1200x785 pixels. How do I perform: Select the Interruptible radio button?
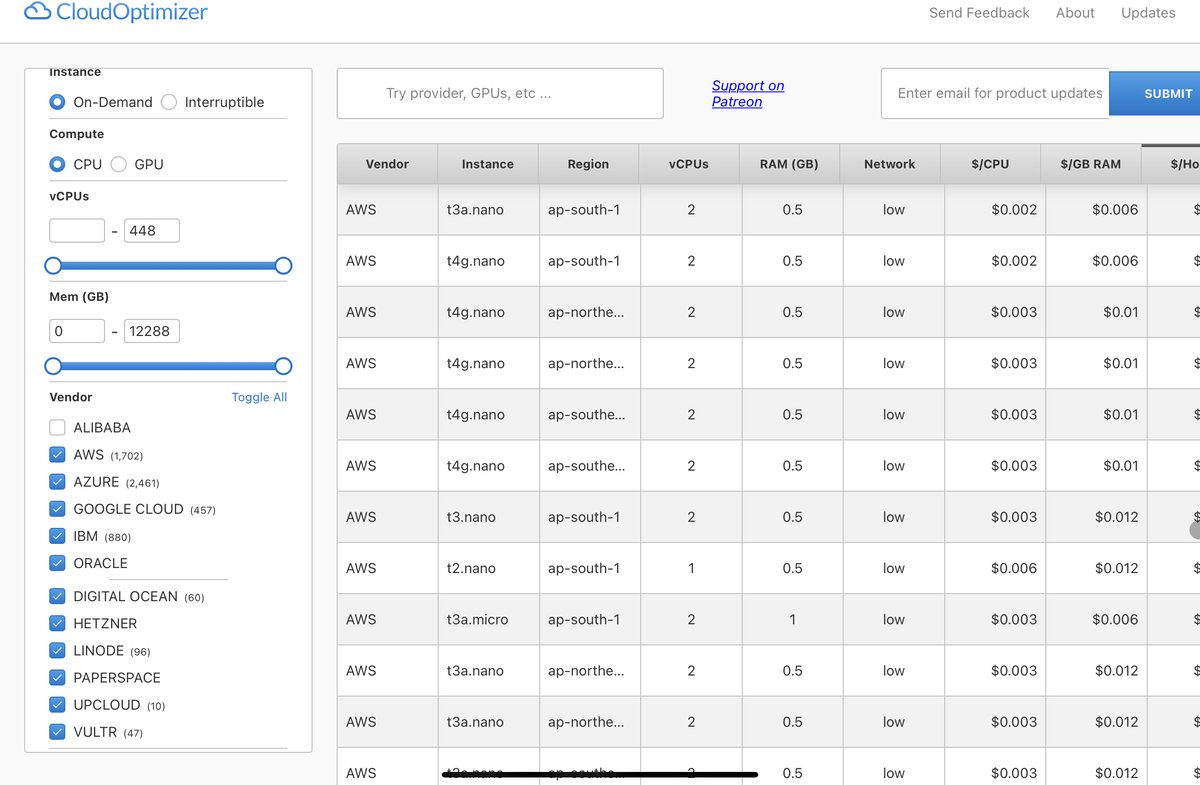pyautogui.click(x=169, y=102)
